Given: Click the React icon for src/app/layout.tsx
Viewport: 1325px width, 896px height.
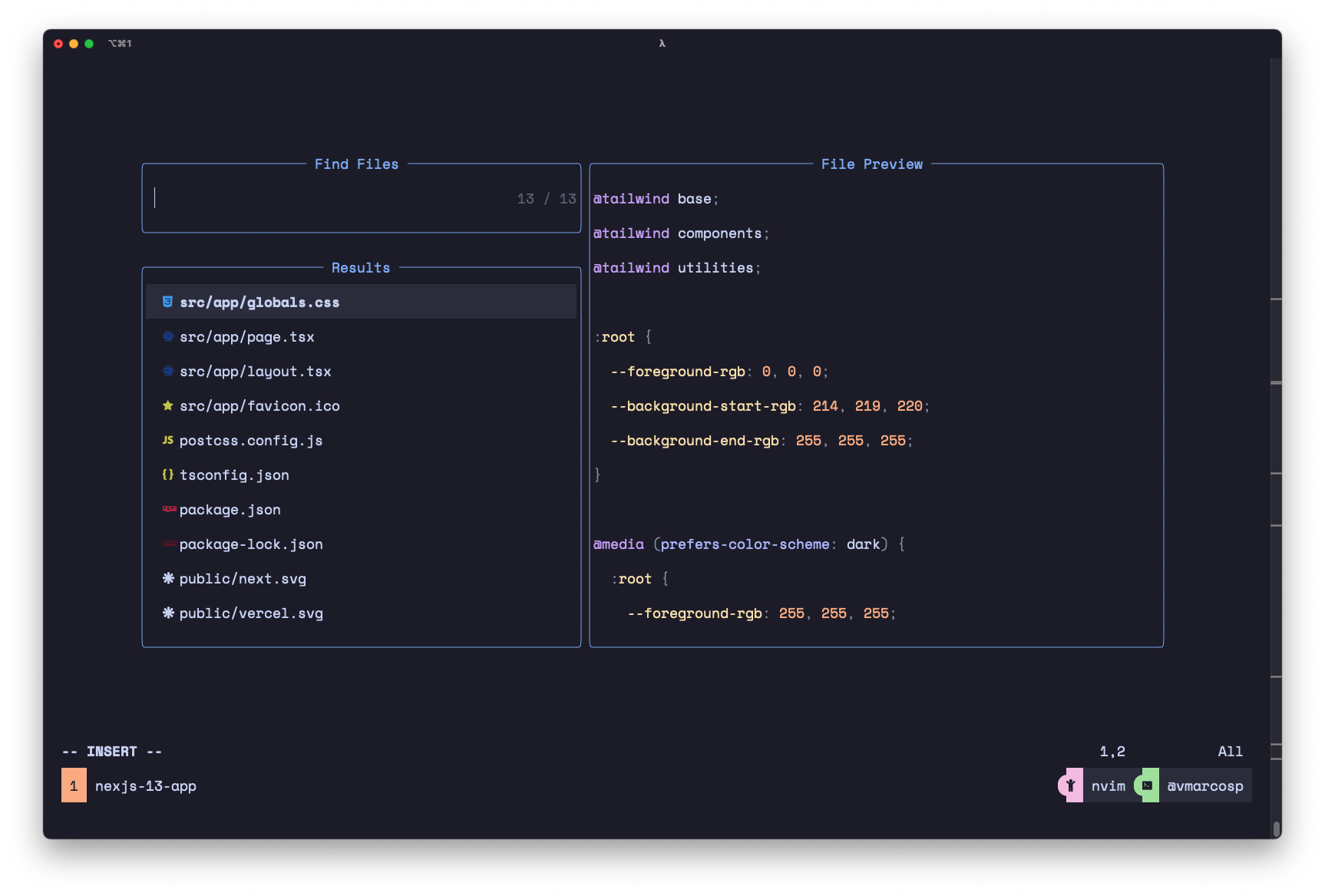Looking at the screenshot, I should point(168,371).
